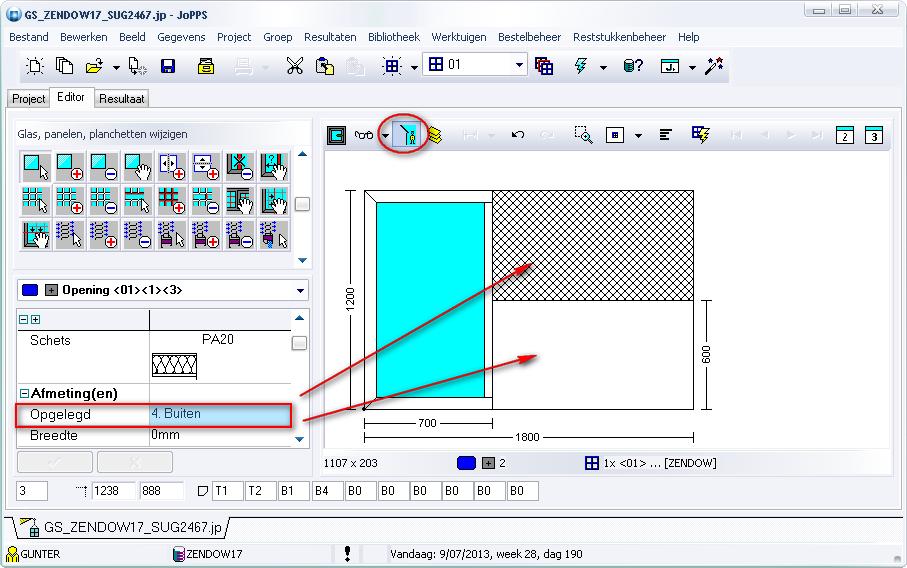
Task: Select the glass pane pointer tool
Action: point(36,167)
